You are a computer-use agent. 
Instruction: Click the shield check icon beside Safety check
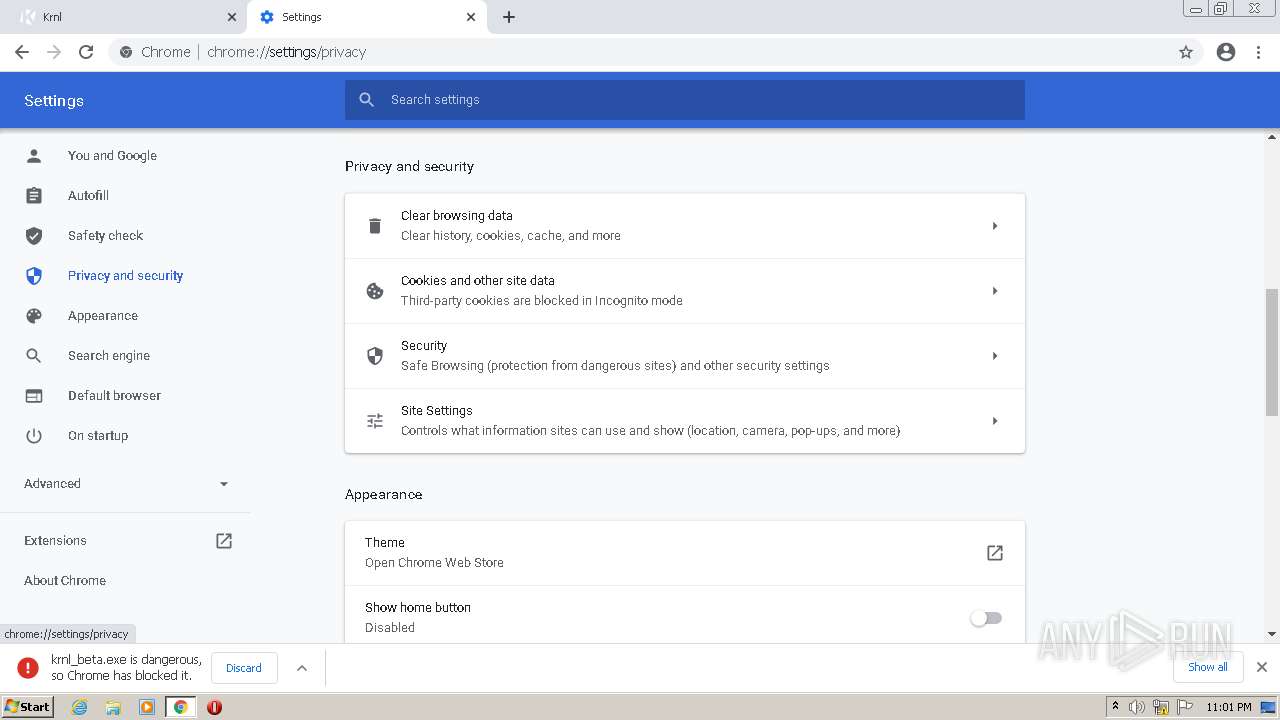click(x=34, y=235)
